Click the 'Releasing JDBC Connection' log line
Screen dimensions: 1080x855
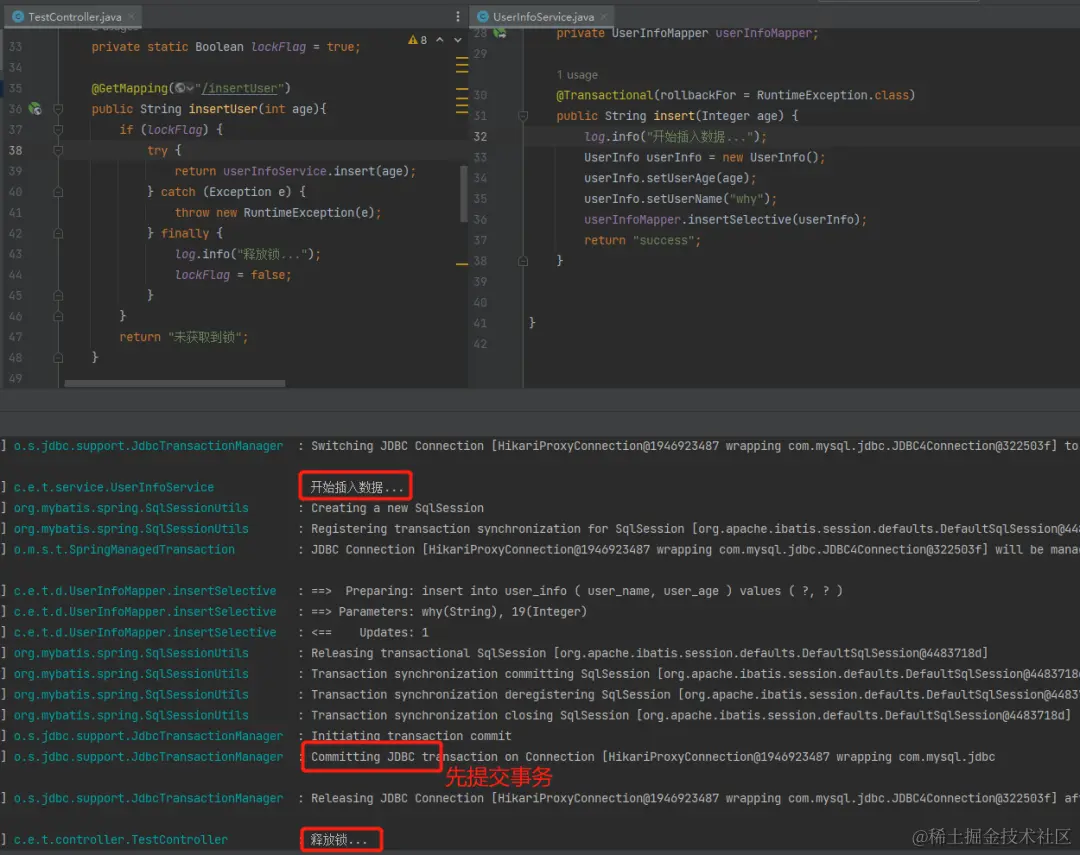(x=694, y=798)
